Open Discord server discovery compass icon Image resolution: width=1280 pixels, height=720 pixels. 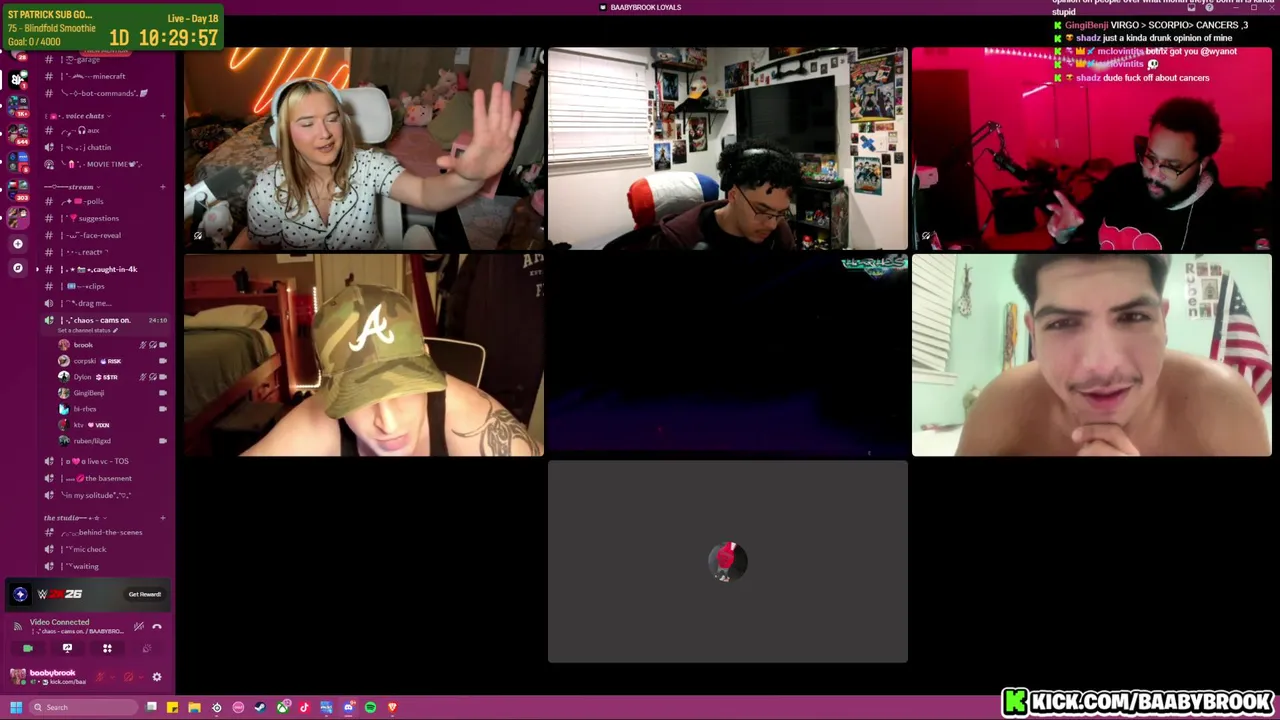pos(17,268)
